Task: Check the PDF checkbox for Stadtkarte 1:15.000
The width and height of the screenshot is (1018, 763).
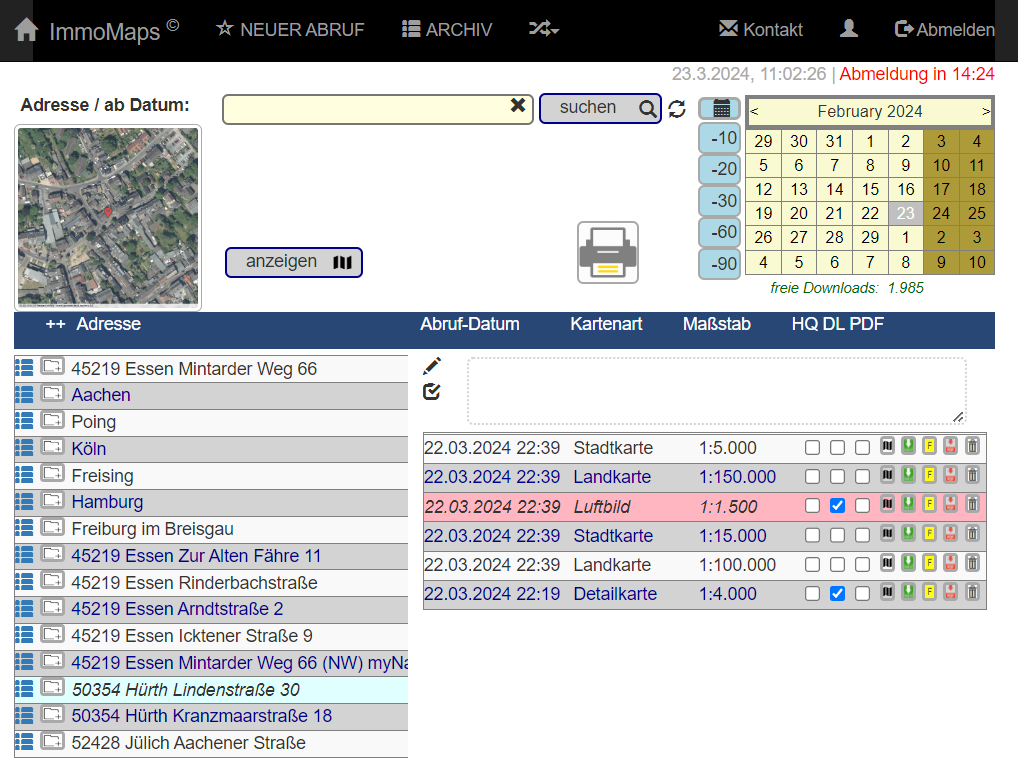Action: (x=862, y=536)
